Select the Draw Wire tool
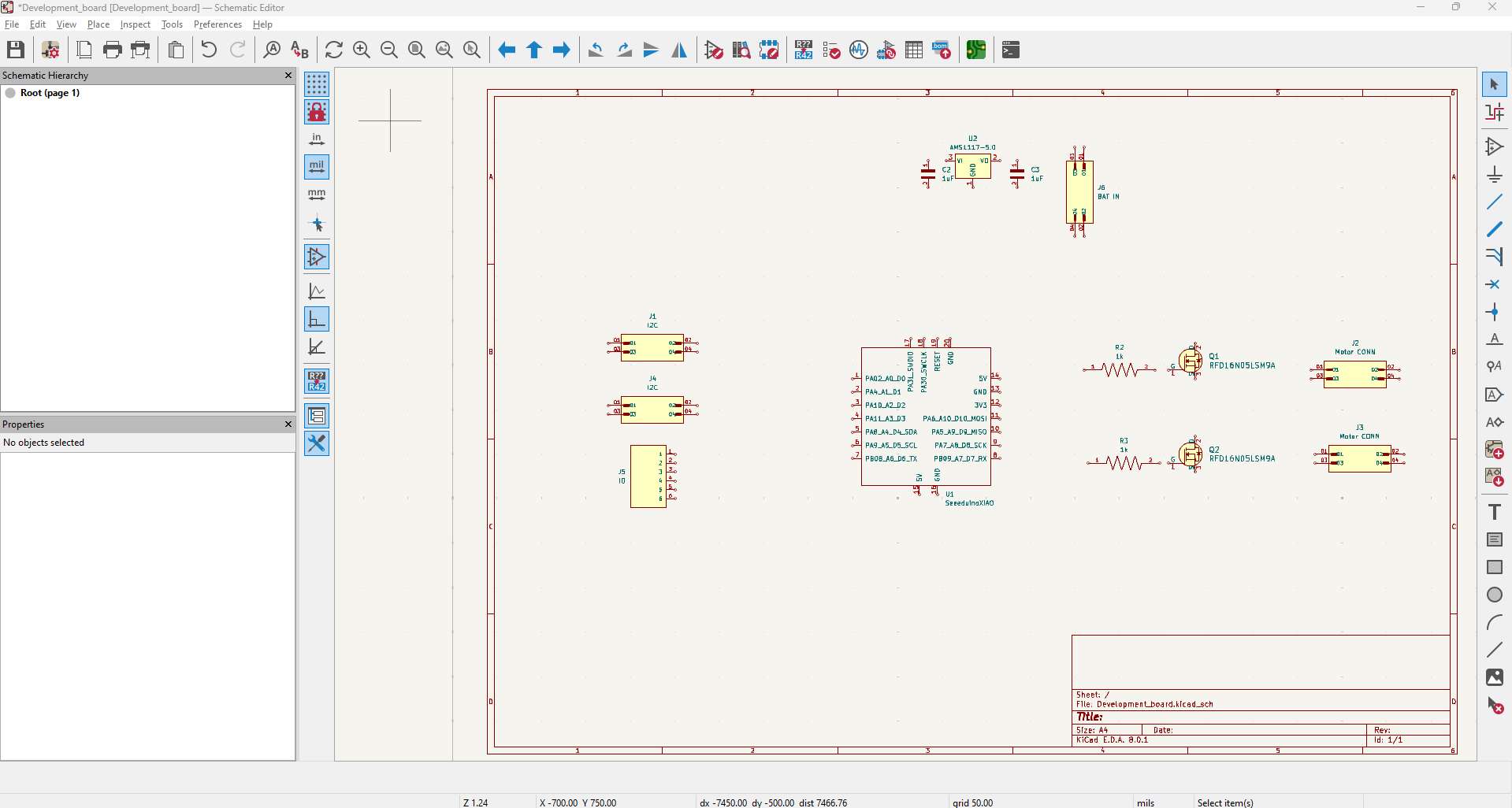1512x808 pixels. tap(1494, 202)
